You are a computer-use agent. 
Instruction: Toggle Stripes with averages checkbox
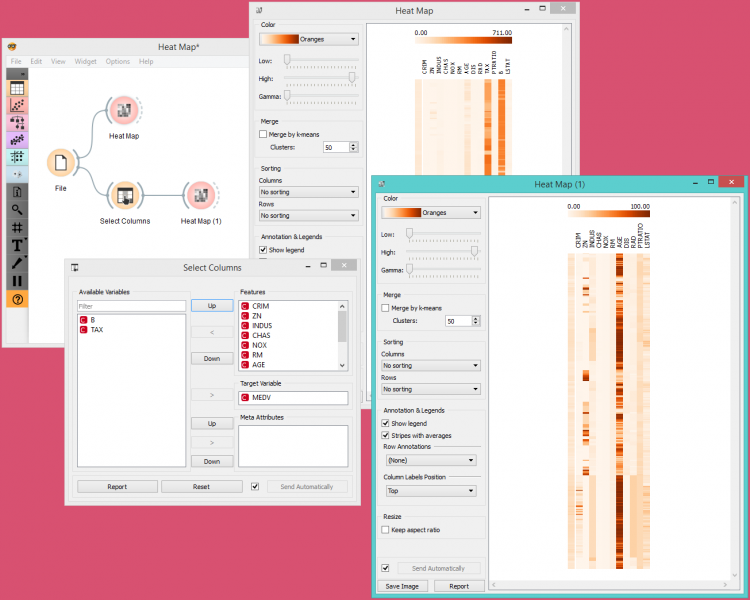click(x=386, y=435)
